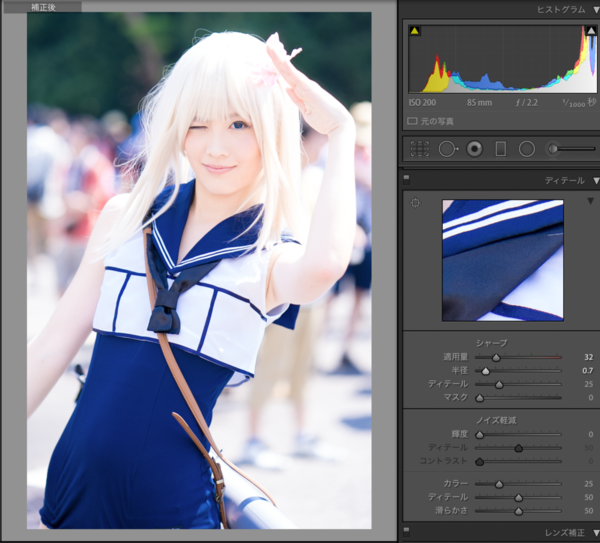Screen dimensions: 600x543
Task: Select the spot removal tool
Action: tap(448, 149)
